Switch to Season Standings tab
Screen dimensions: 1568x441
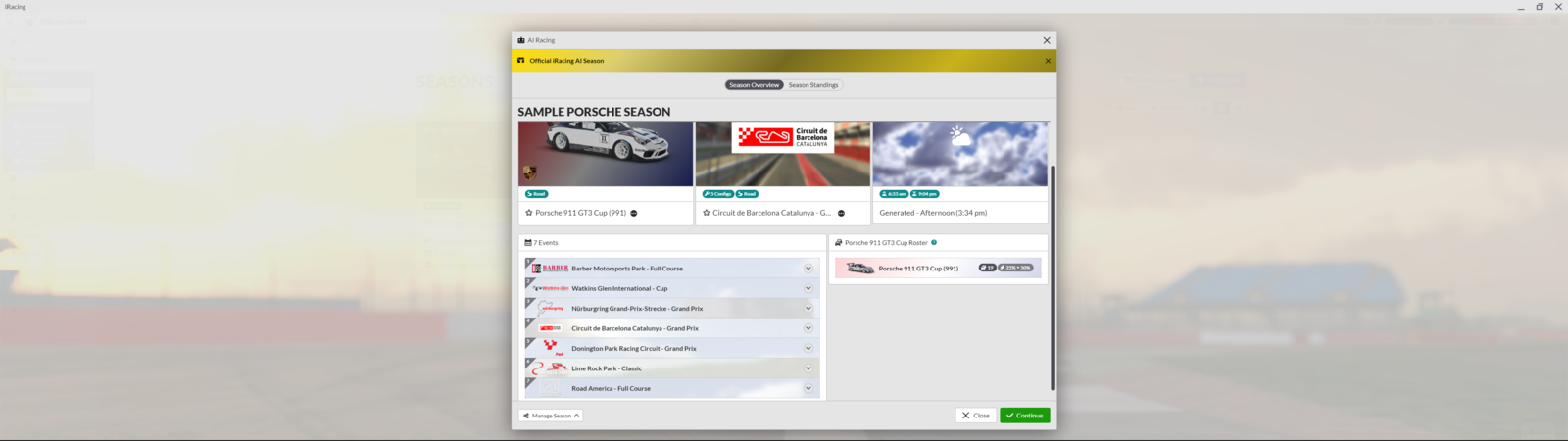click(813, 85)
